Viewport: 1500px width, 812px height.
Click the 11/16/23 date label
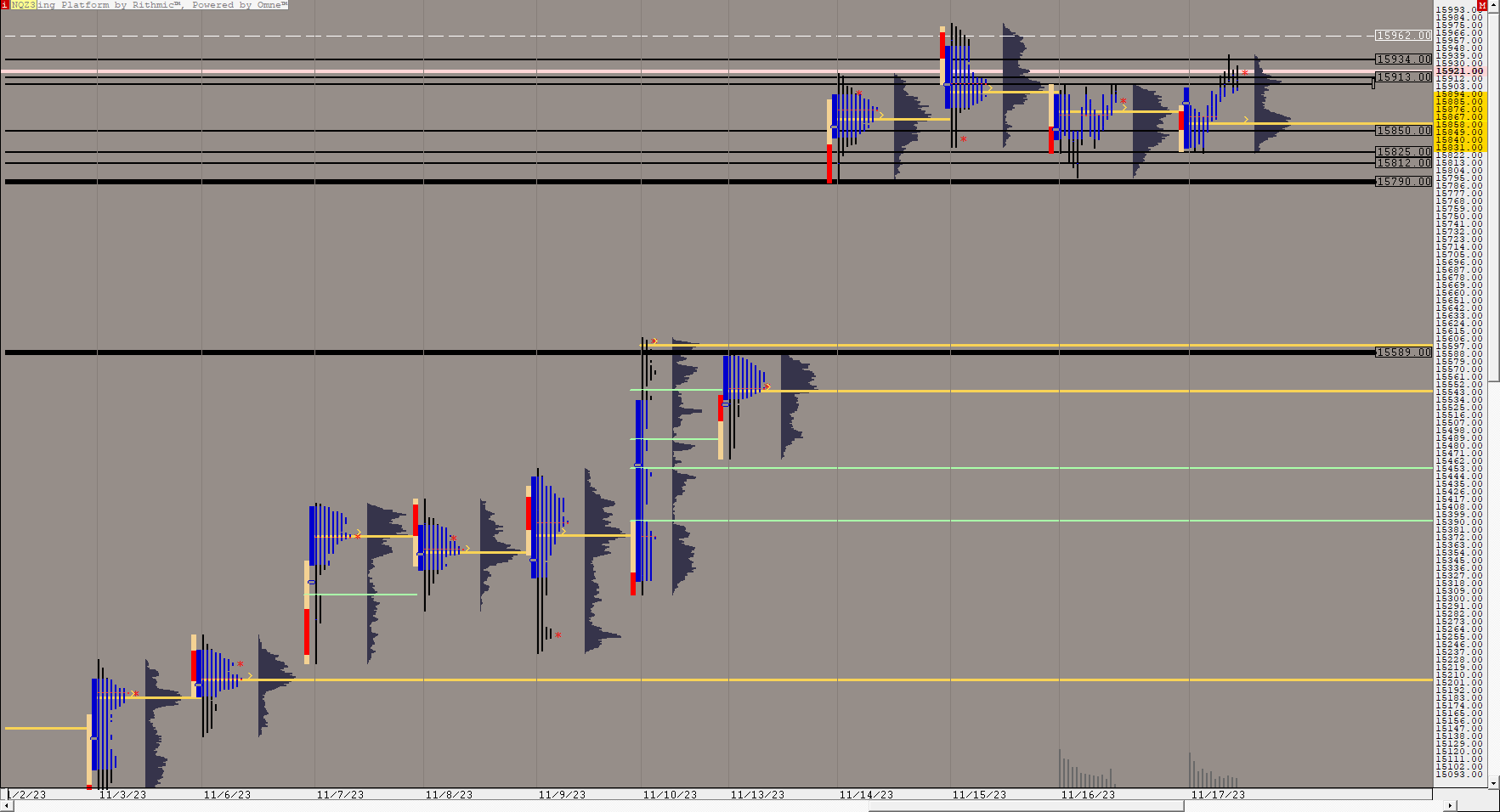(x=1088, y=795)
